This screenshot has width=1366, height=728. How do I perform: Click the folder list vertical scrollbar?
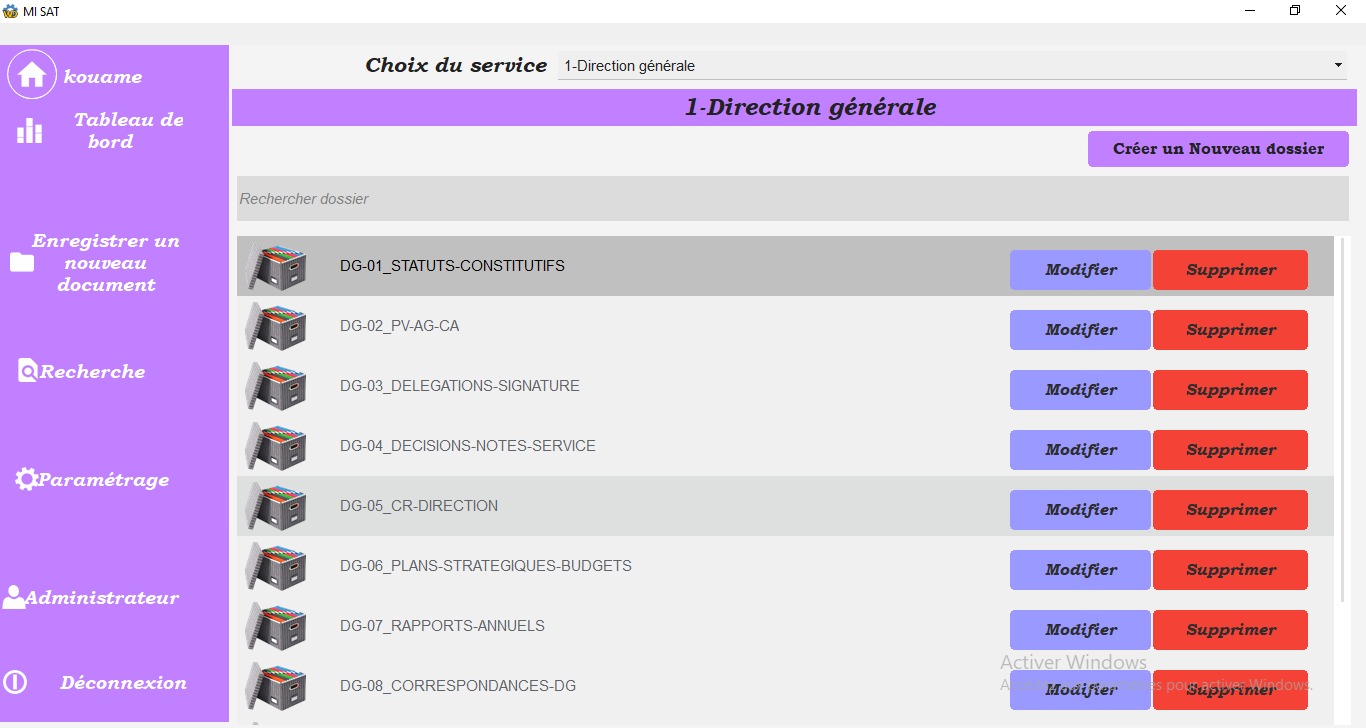(1342, 420)
